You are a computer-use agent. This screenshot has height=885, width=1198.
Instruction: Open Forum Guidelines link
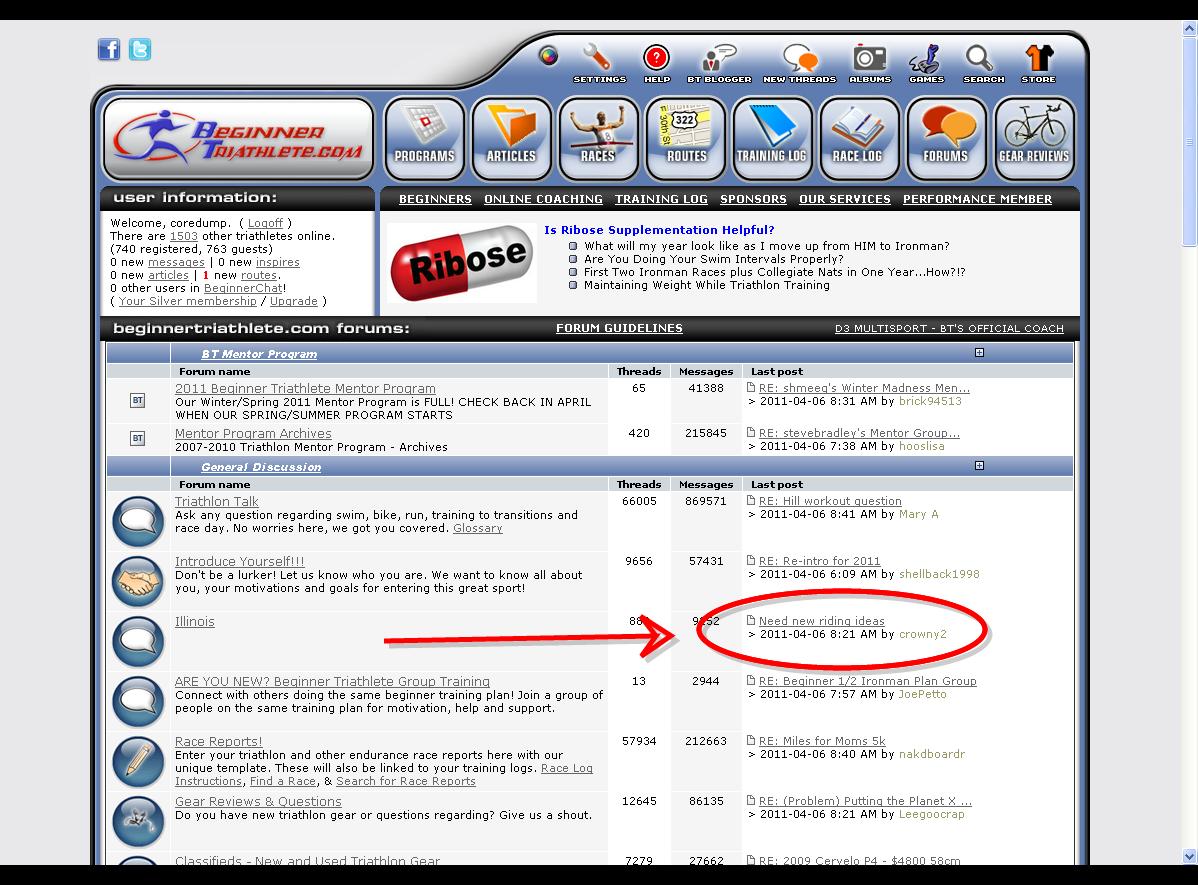(619, 328)
